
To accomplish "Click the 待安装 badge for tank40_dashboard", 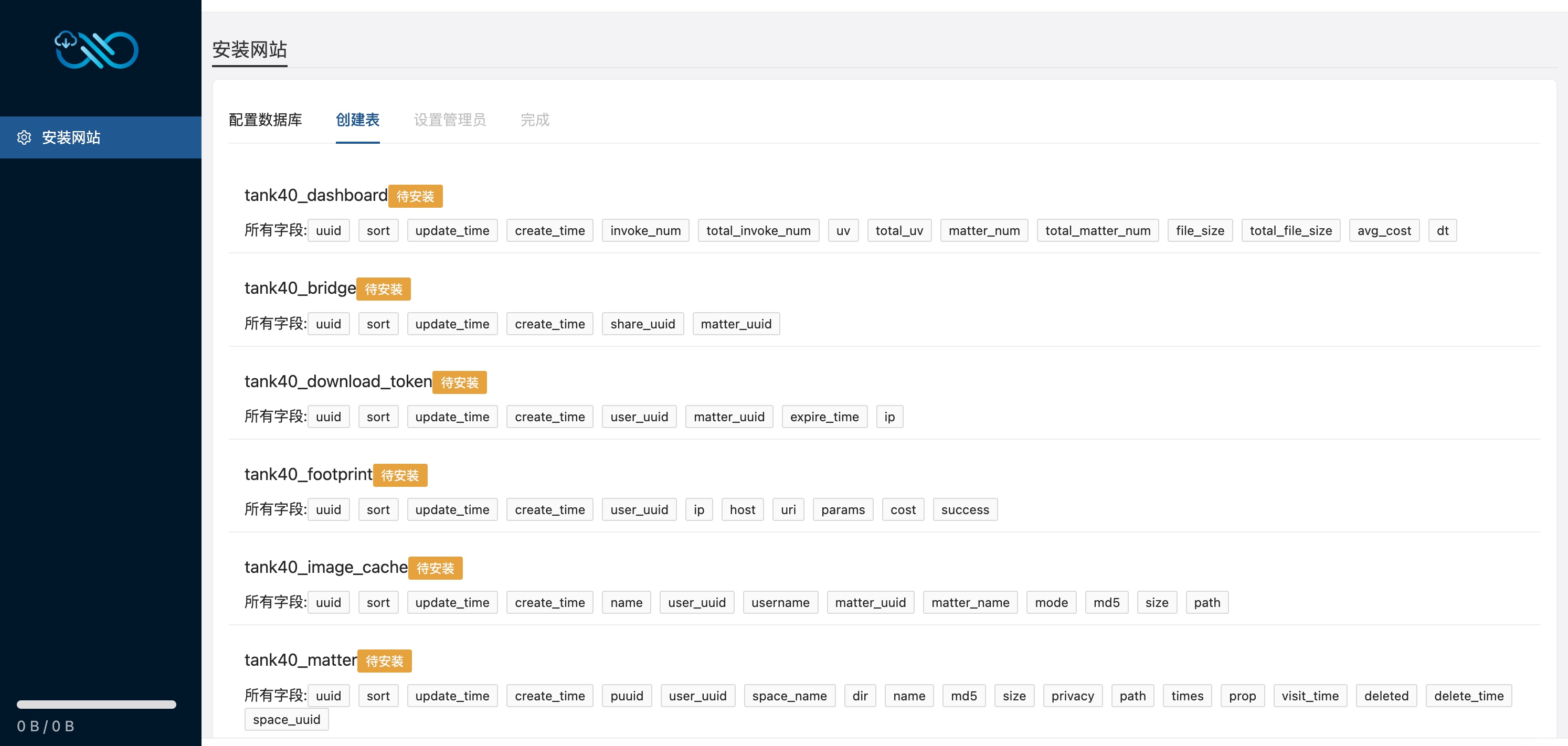I will click(416, 196).
